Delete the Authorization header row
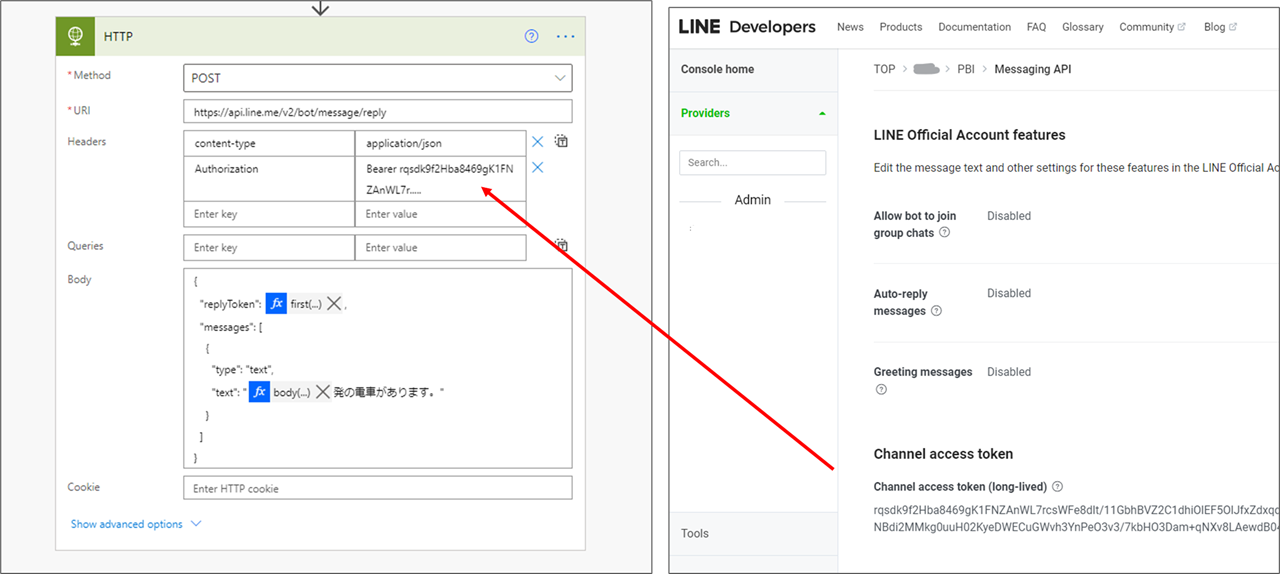This screenshot has height=574, width=1280. [x=538, y=167]
